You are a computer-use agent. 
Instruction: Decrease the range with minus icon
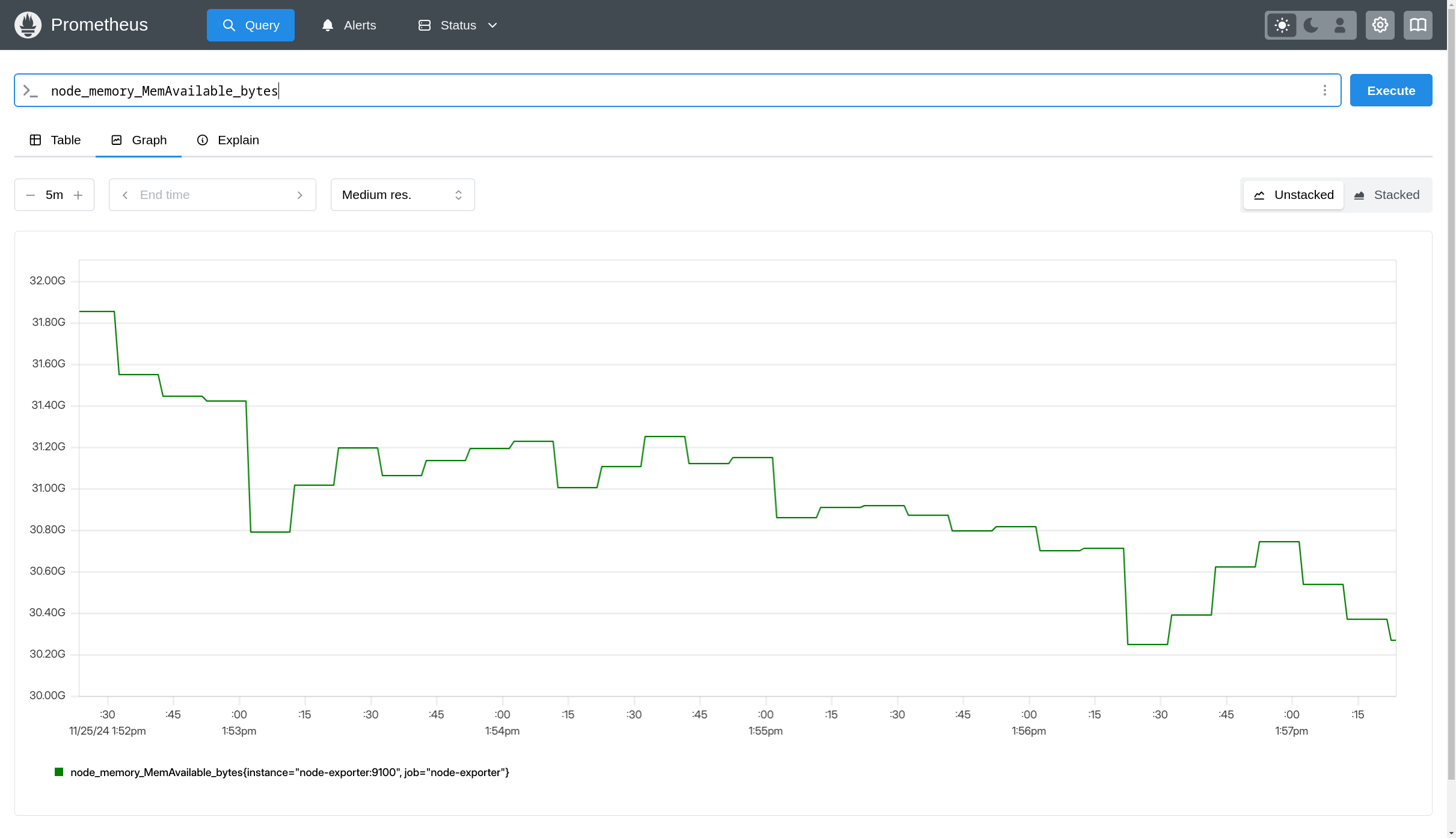pos(31,195)
